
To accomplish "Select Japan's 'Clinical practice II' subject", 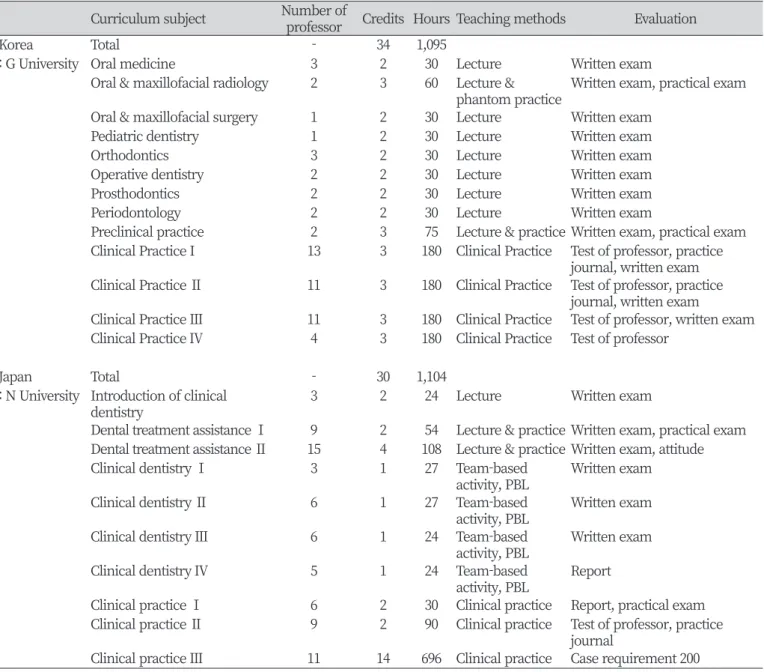I will pos(145,625).
